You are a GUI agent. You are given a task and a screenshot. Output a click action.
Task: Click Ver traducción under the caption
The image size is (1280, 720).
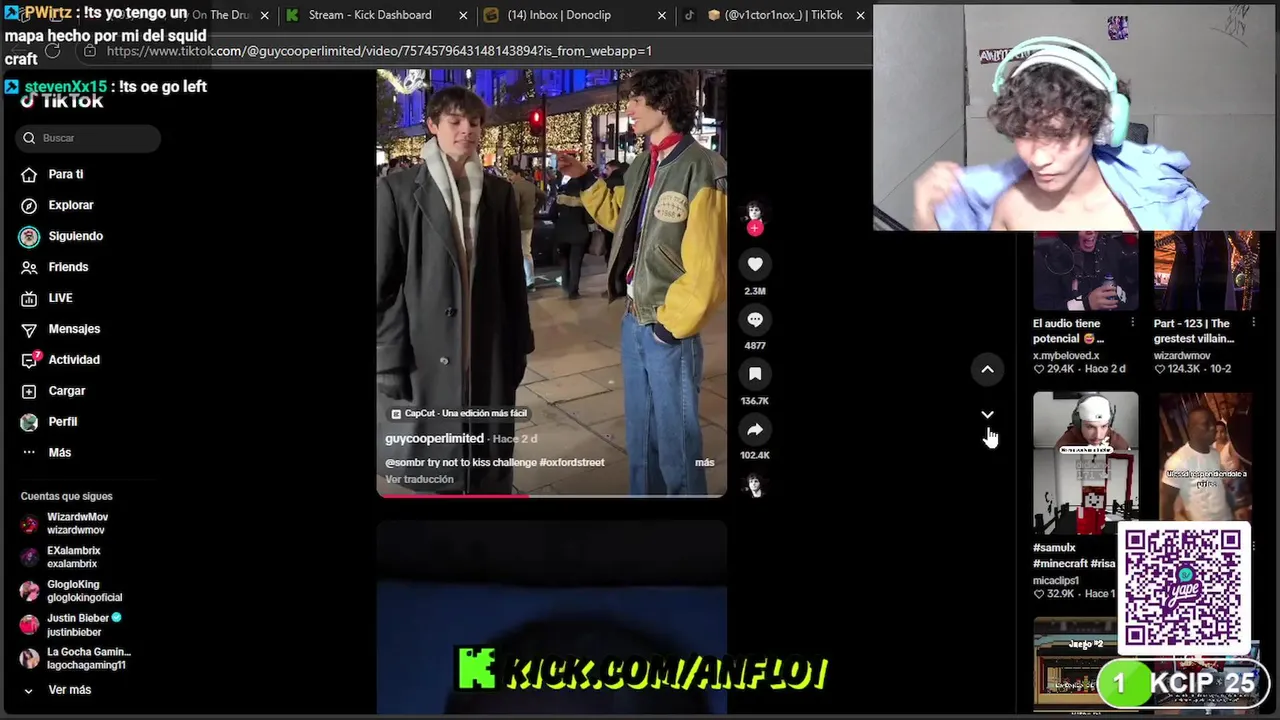click(419, 479)
